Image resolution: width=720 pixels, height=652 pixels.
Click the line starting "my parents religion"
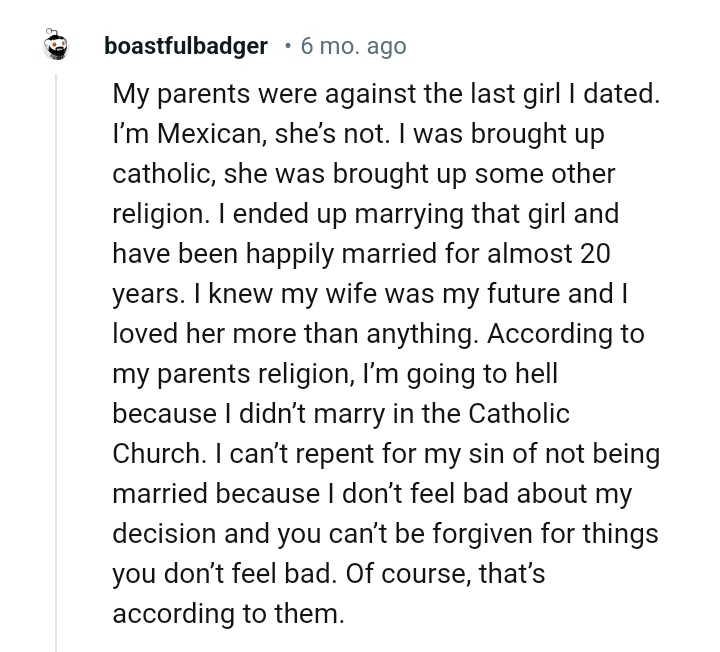(x=335, y=374)
